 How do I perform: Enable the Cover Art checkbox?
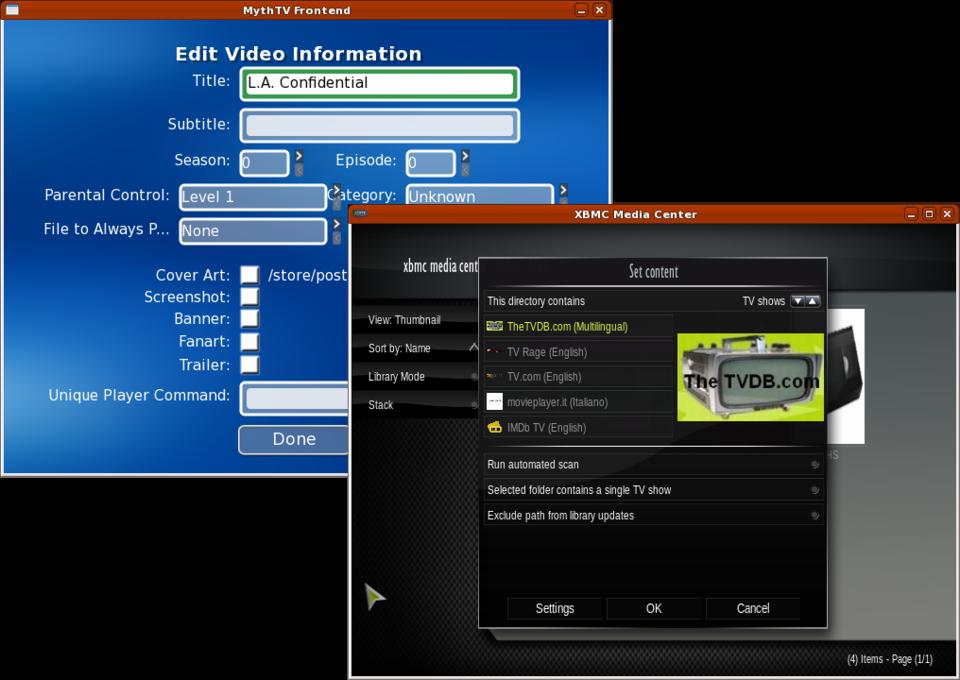tap(249, 275)
